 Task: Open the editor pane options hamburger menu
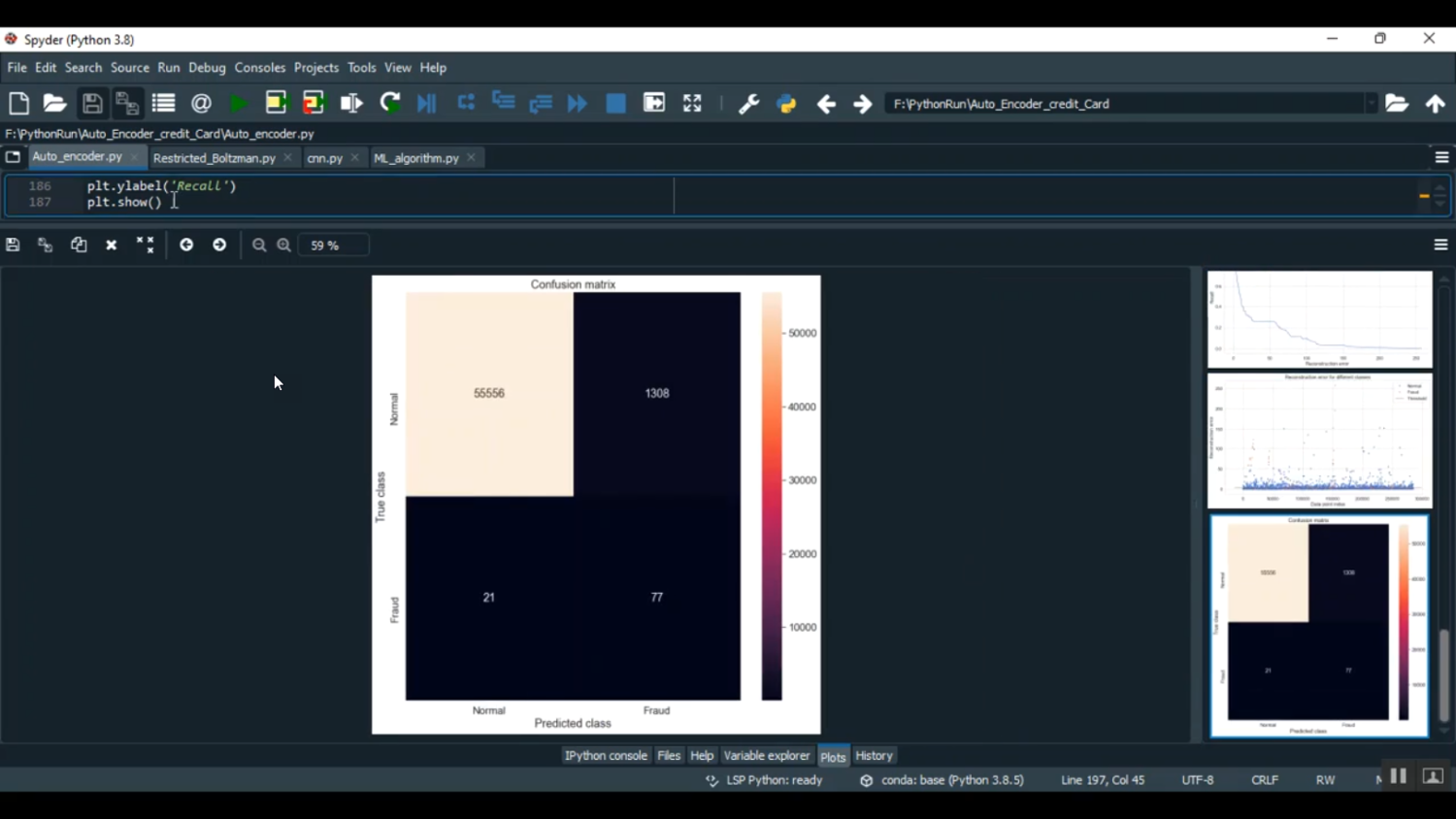pyautogui.click(x=1441, y=157)
